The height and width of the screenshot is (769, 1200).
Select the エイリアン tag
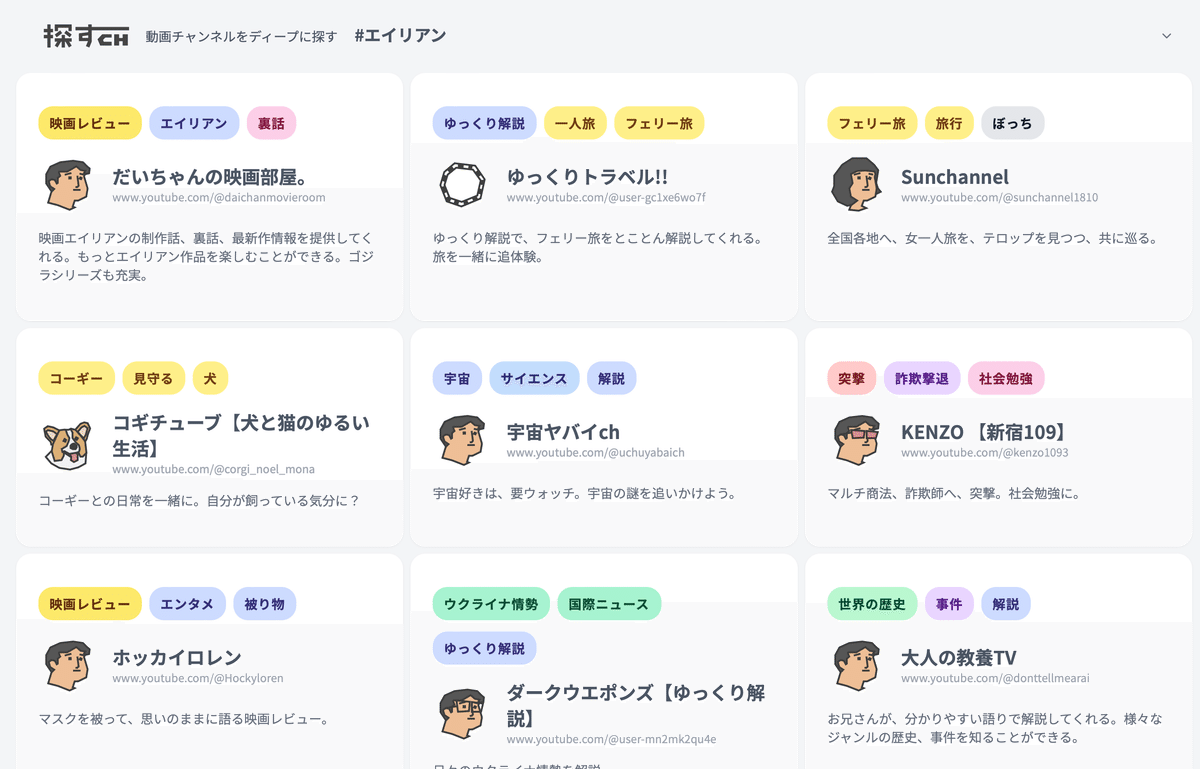[194, 123]
